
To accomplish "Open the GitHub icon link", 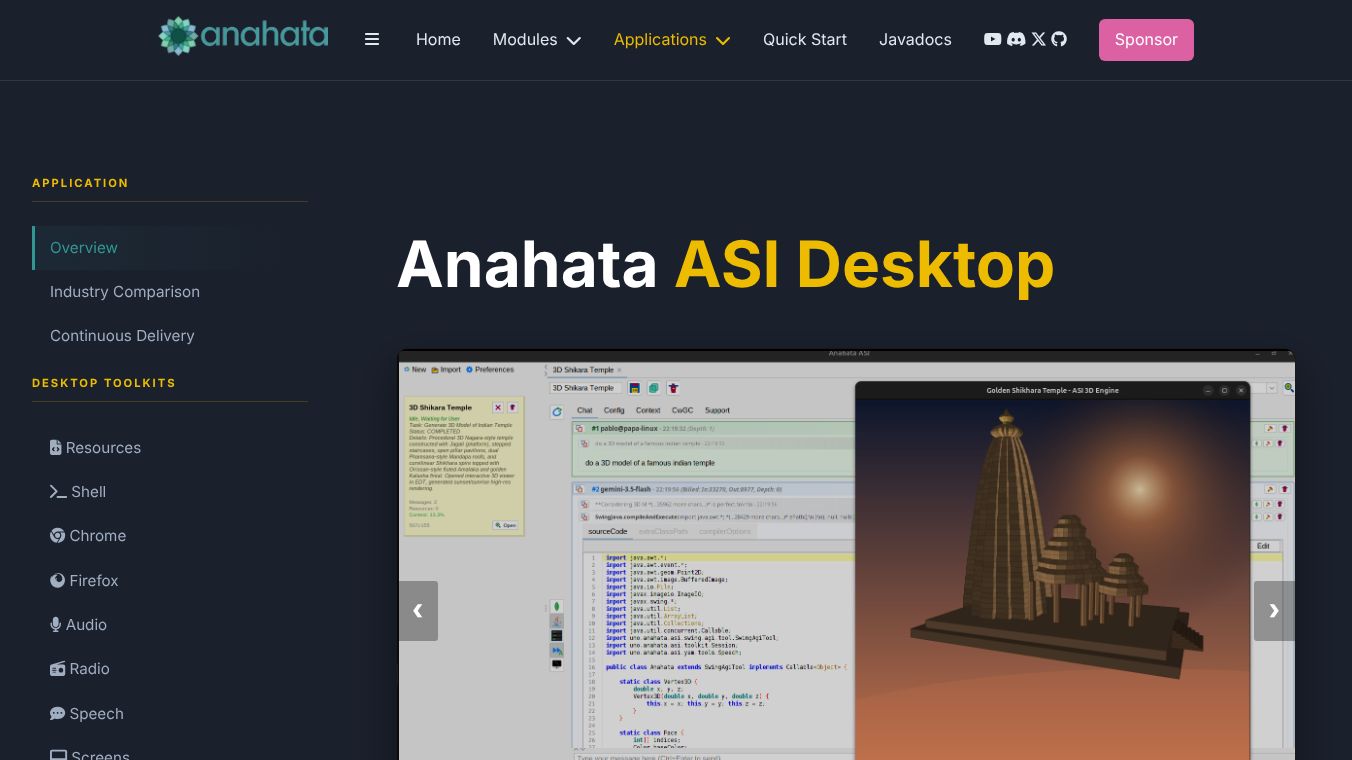I will click(x=1059, y=39).
